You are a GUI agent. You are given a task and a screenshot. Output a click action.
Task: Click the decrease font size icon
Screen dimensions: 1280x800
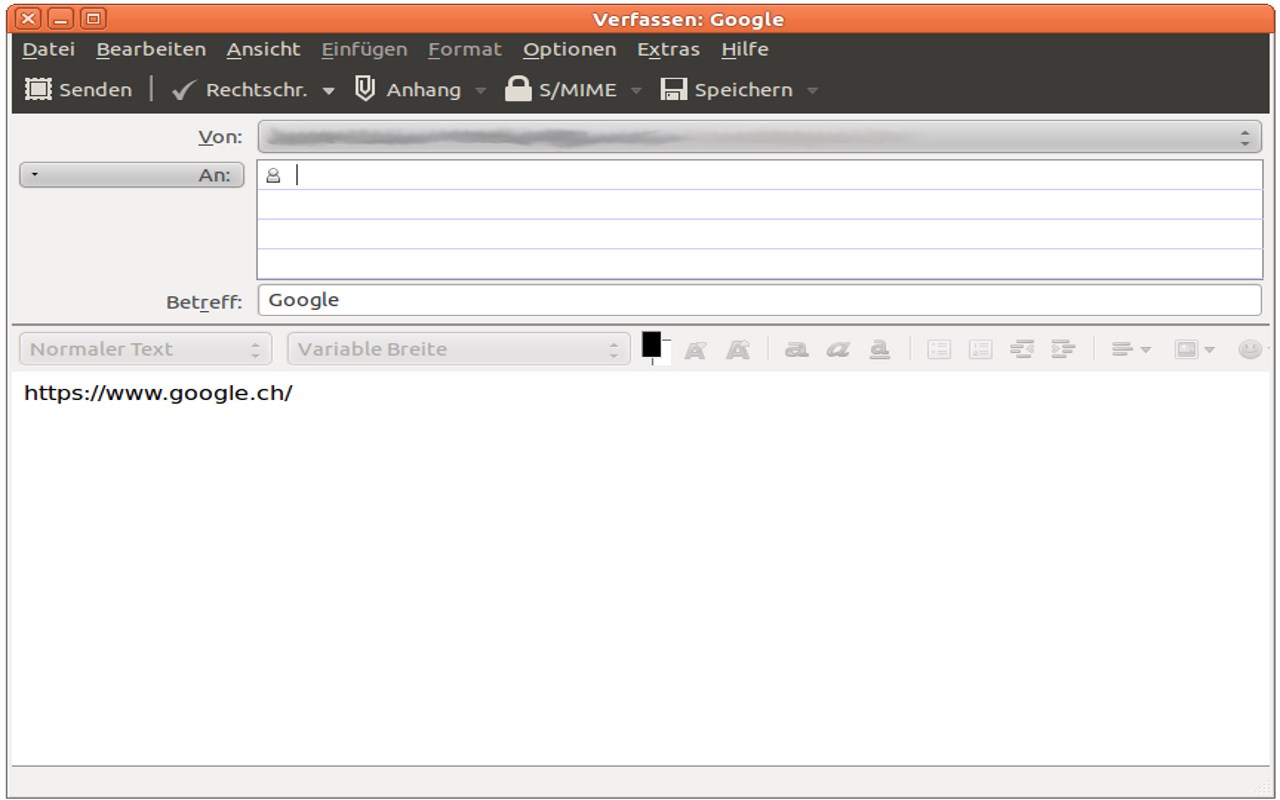695,350
